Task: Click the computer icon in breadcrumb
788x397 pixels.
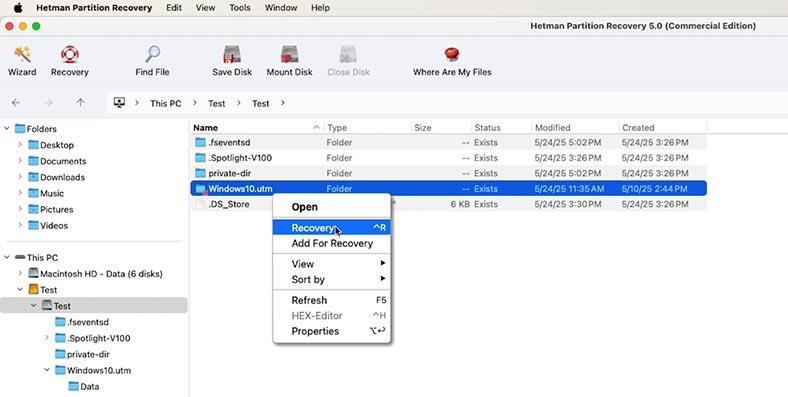Action: 119,103
